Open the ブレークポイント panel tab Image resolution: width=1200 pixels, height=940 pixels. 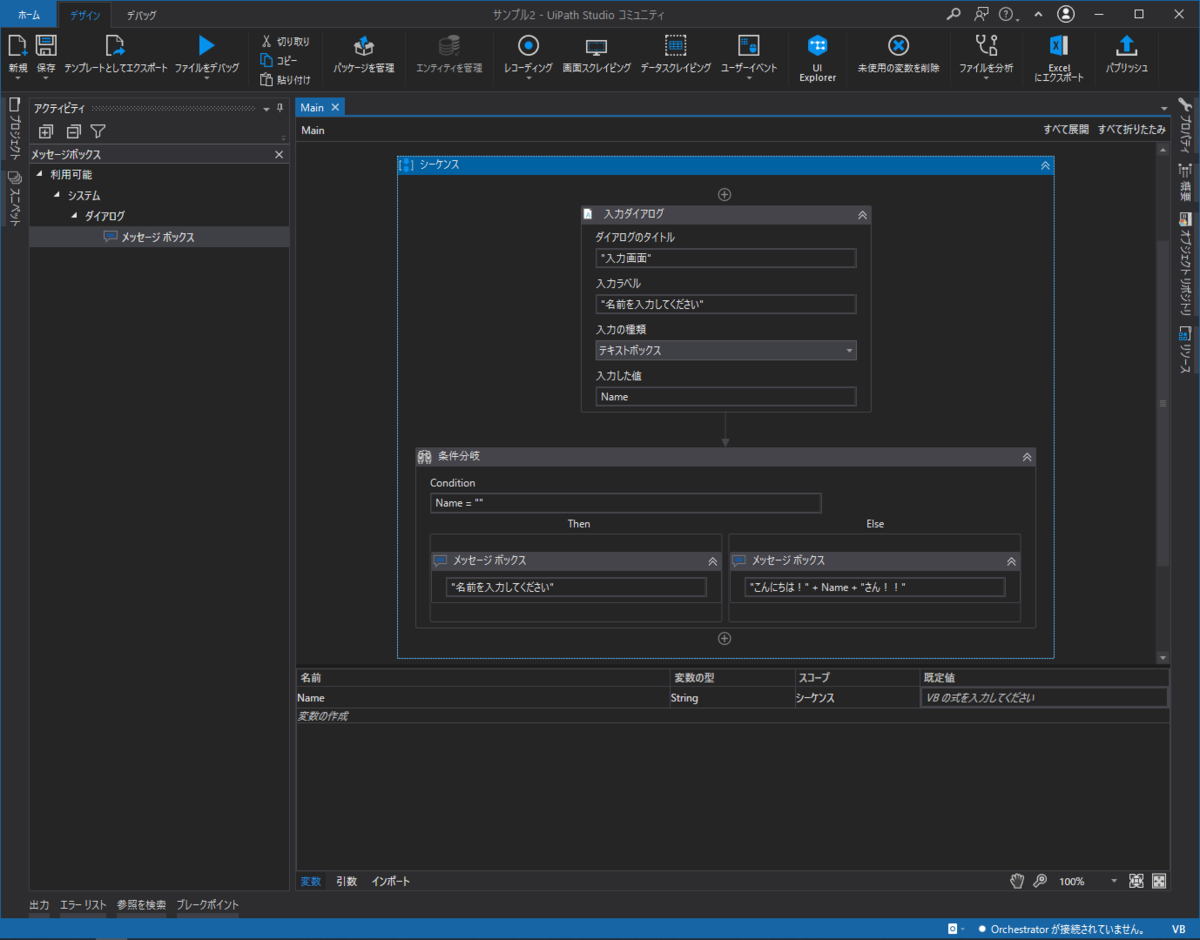[x=208, y=905]
